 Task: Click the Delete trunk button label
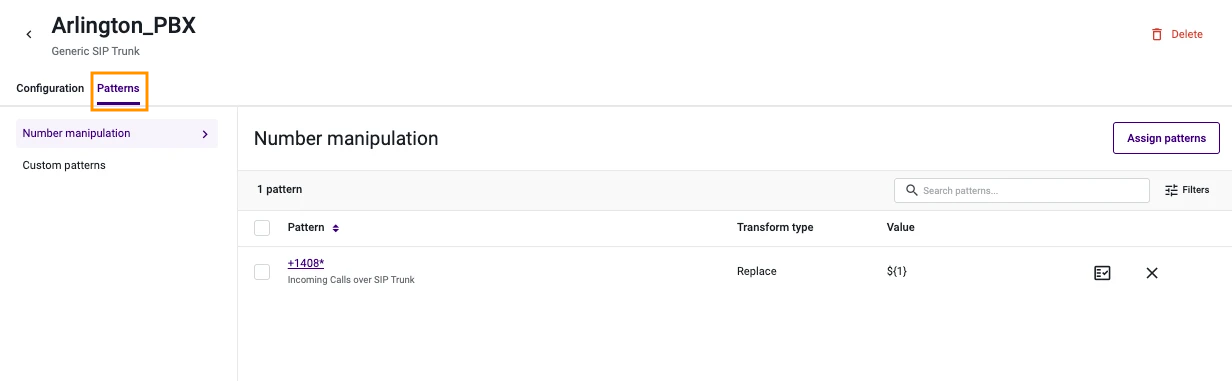(1187, 34)
